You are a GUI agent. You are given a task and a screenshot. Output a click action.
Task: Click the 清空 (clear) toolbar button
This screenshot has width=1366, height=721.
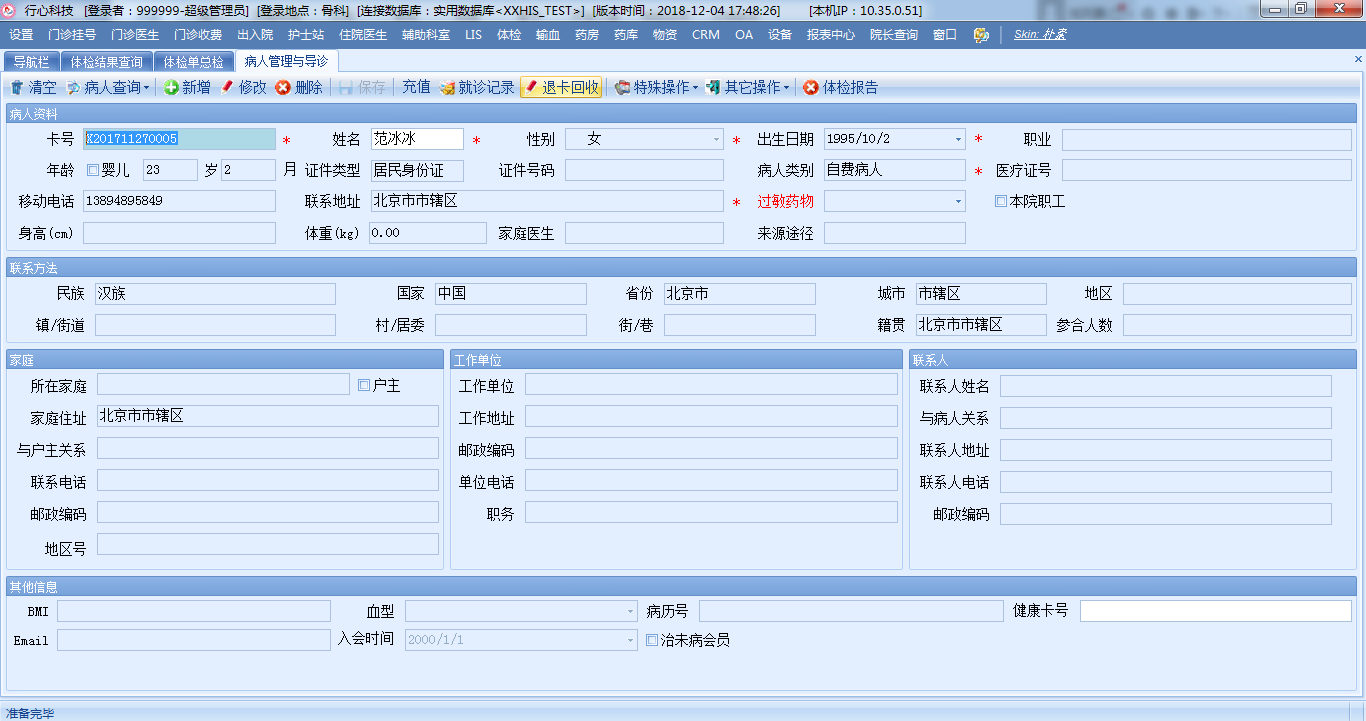click(x=33, y=88)
